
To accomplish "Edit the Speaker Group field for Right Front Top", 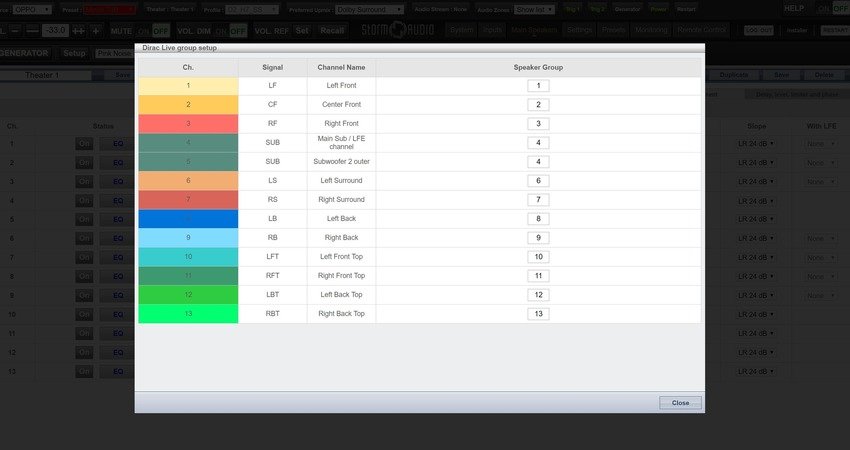I will click(x=538, y=275).
